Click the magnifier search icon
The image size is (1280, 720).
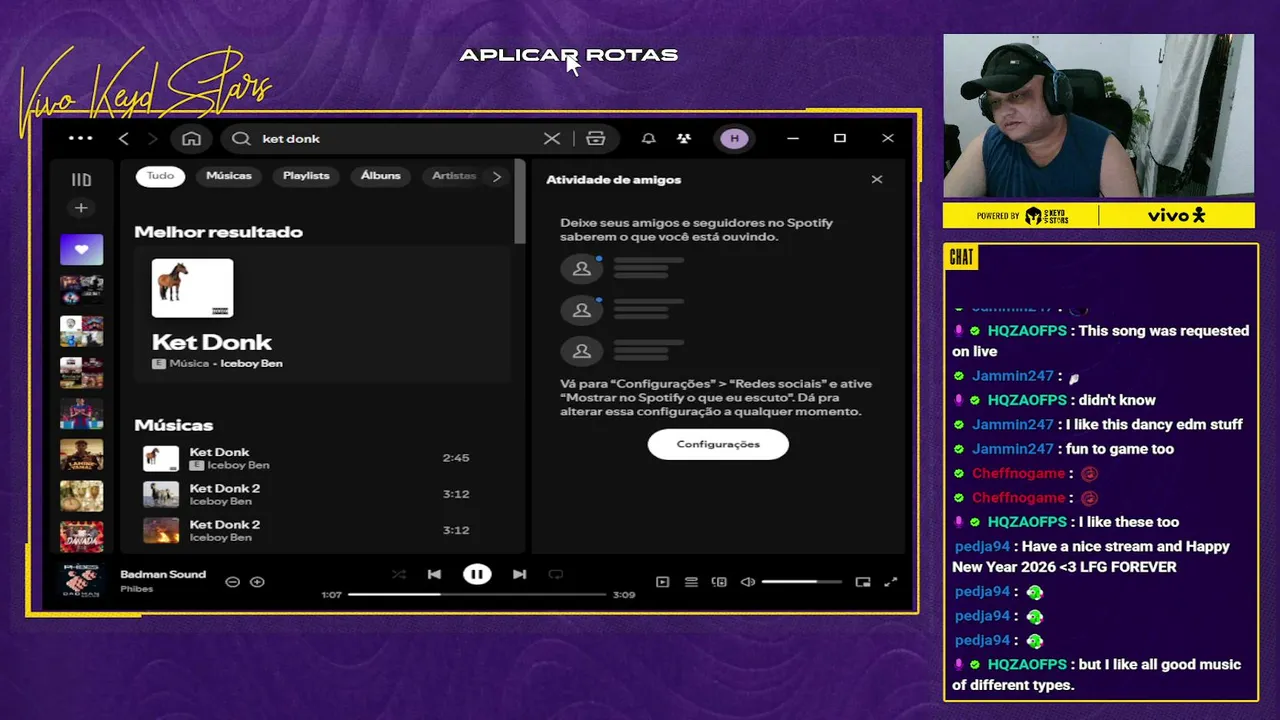(241, 138)
